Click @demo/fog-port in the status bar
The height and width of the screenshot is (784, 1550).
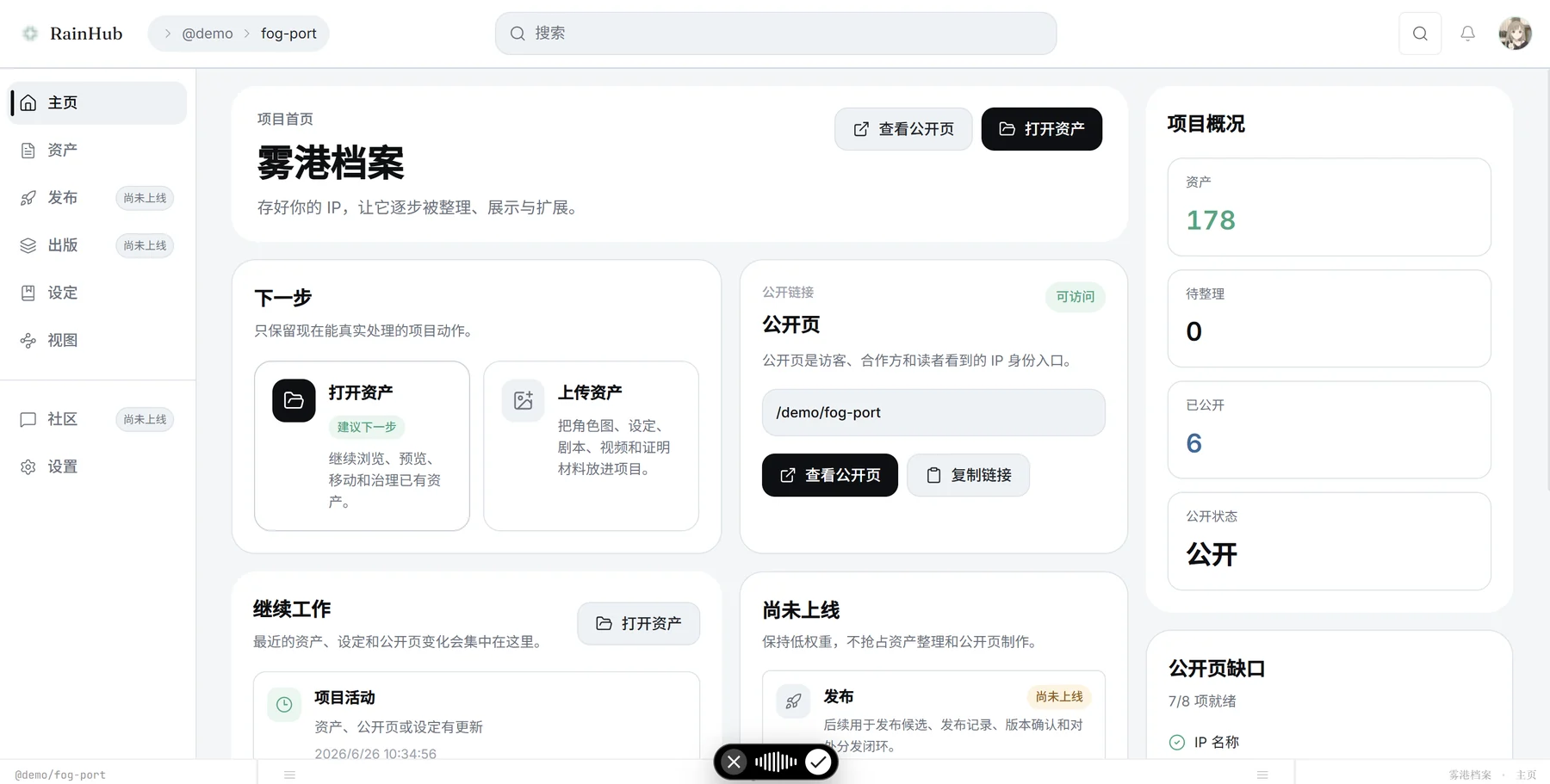coord(60,775)
